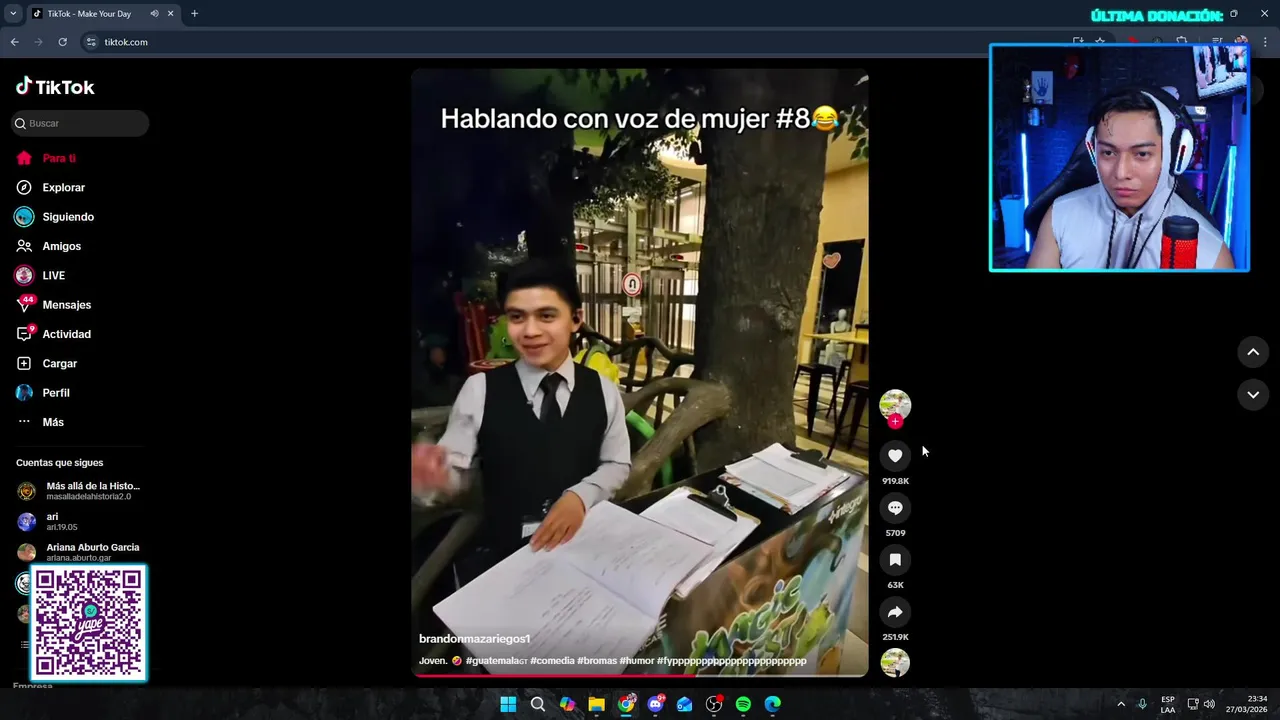Open brandonmazariegos1 profile link
The width and height of the screenshot is (1280, 720).
tap(474, 638)
